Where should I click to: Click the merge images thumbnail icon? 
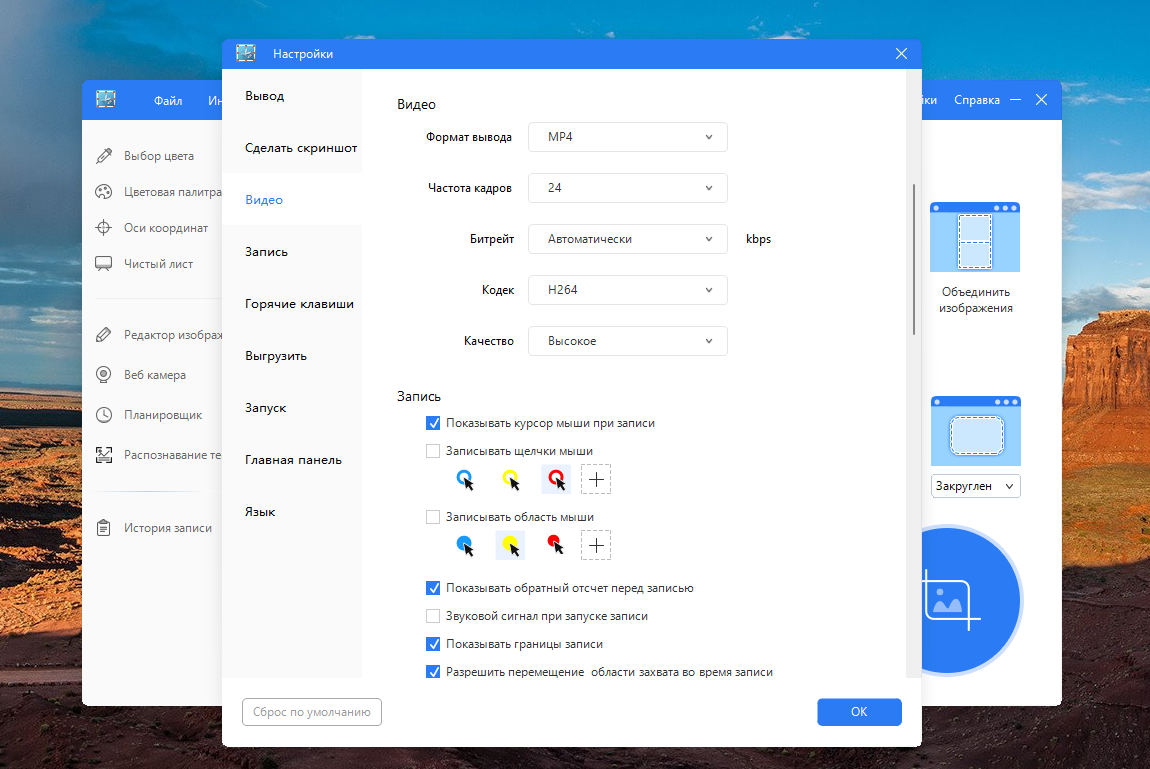975,237
